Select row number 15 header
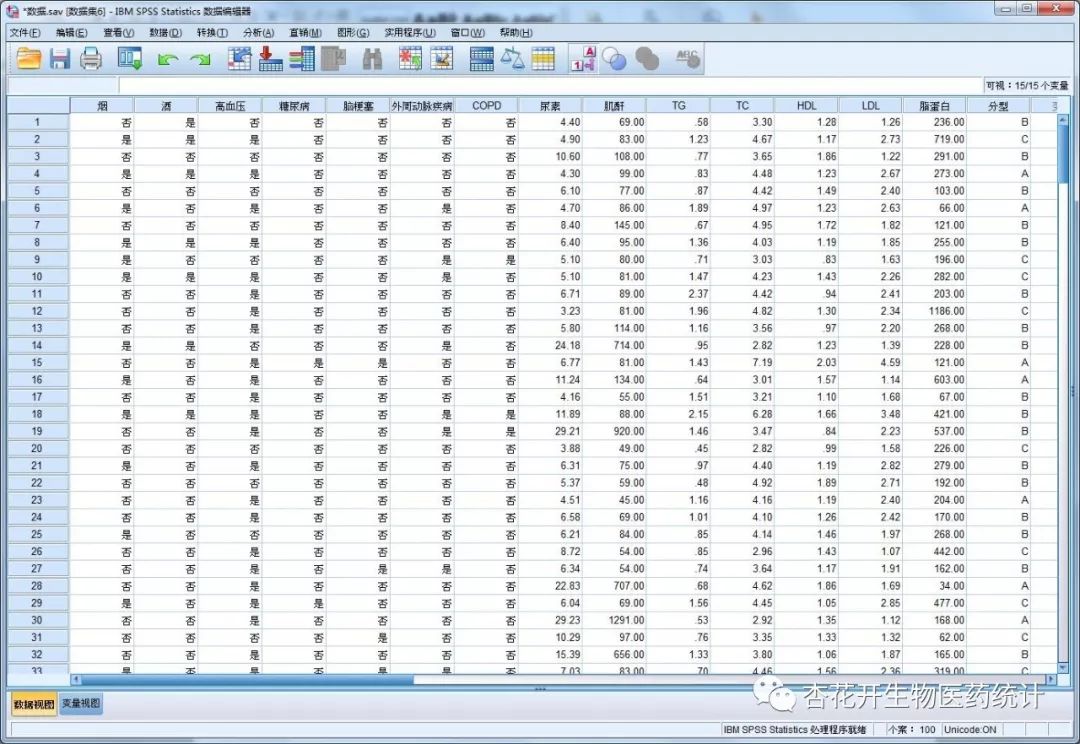The width and height of the screenshot is (1080, 744). (x=37, y=363)
